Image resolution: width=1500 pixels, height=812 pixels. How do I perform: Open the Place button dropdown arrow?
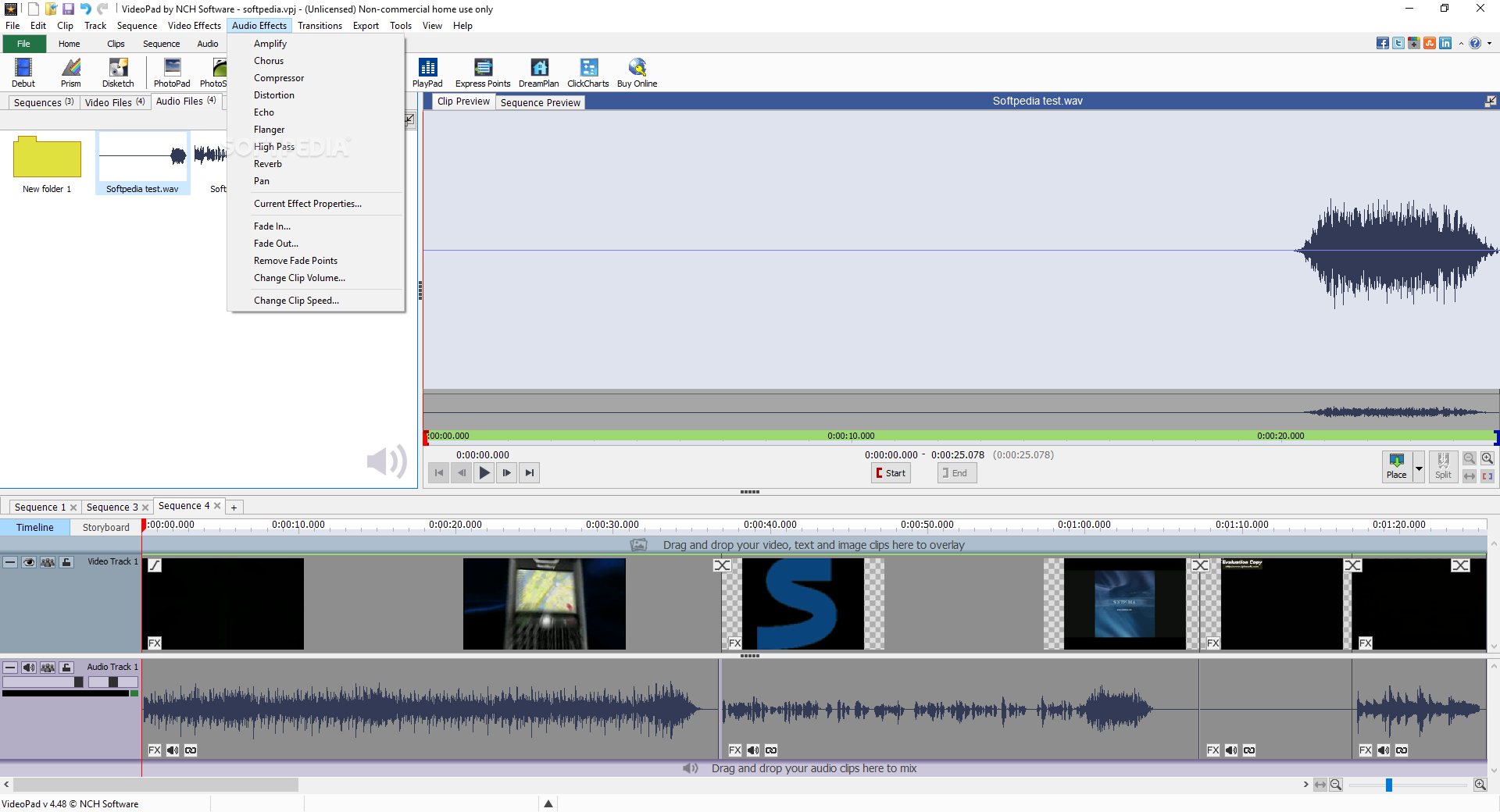[1419, 467]
